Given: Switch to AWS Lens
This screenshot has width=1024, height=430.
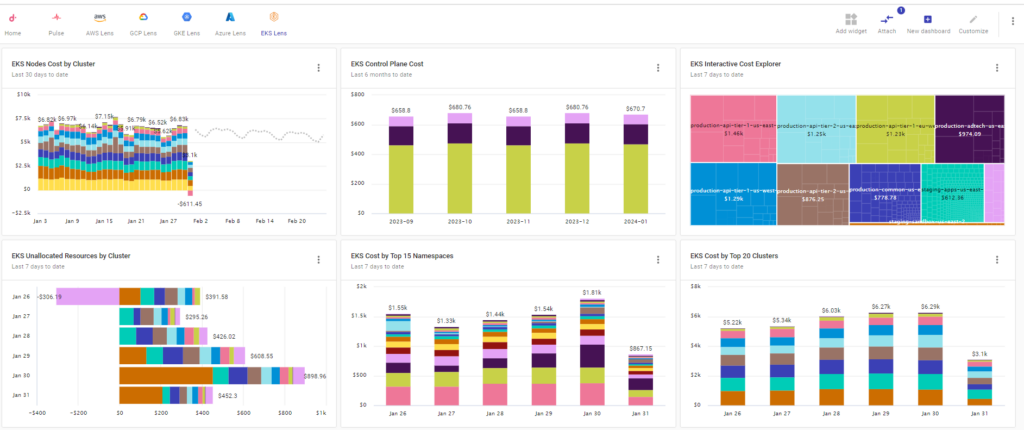Looking at the screenshot, I should tap(99, 19).
